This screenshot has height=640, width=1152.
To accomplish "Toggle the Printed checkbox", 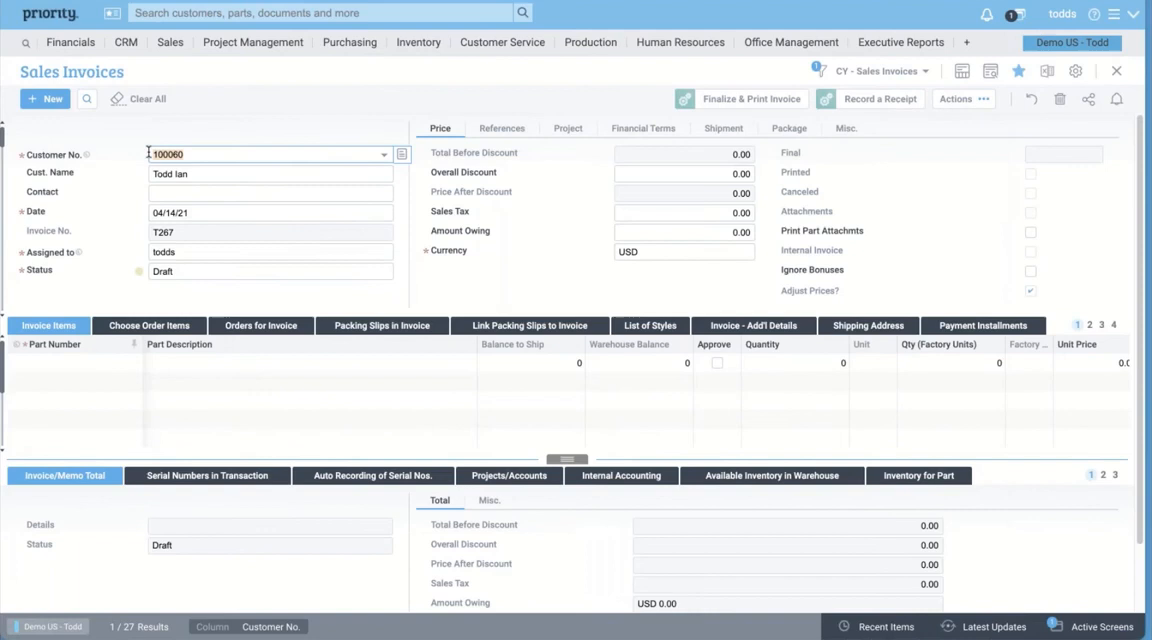I will 1031,173.
